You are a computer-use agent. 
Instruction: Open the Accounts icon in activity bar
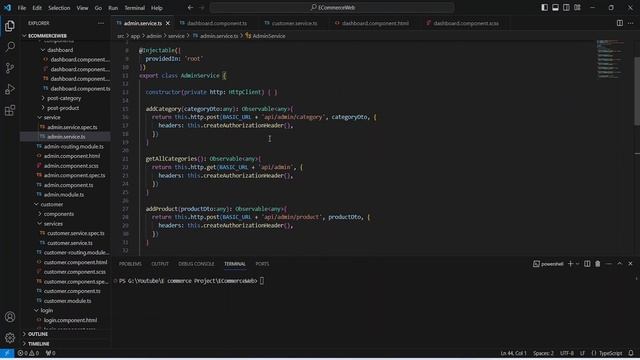tap(10, 317)
